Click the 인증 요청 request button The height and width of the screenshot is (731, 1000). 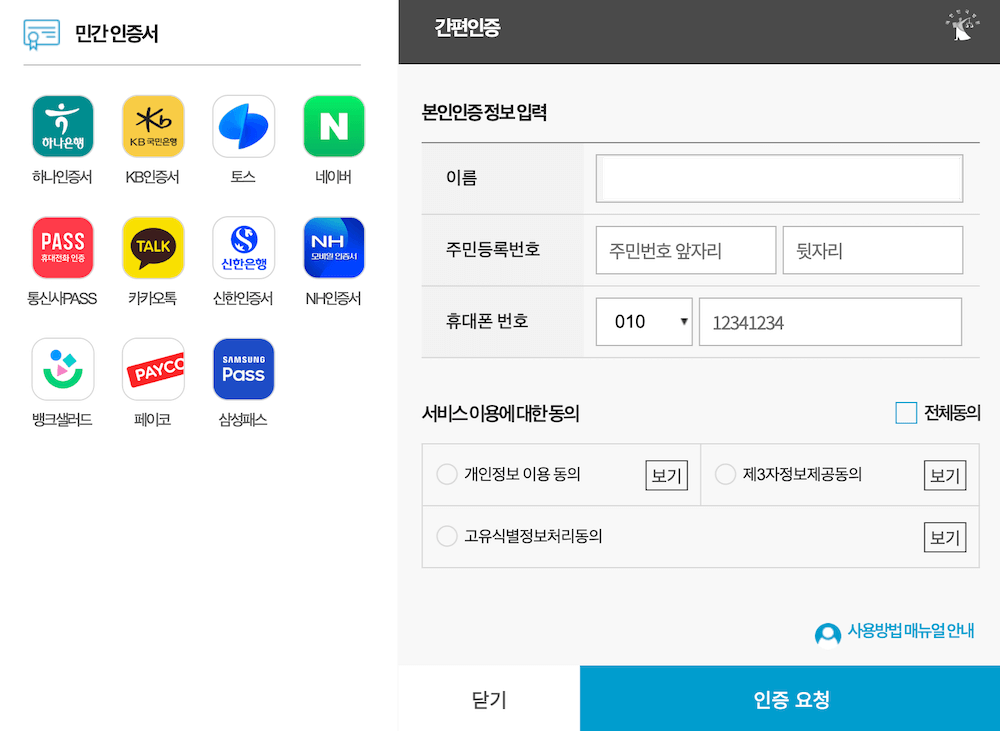(x=789, y=698)
